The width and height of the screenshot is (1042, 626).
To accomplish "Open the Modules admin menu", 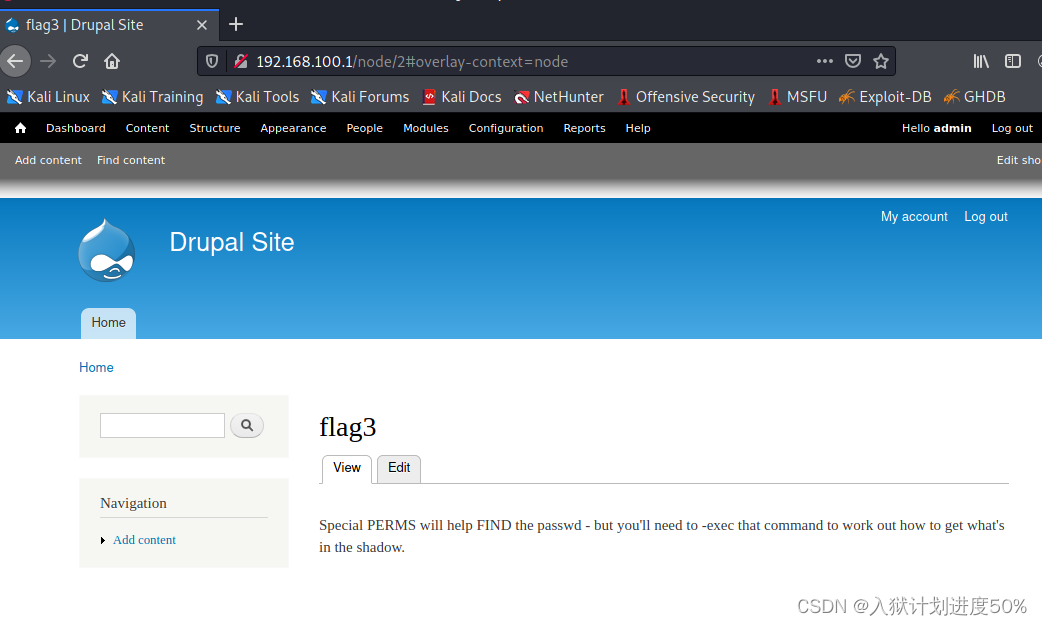I will pos(426,128).
